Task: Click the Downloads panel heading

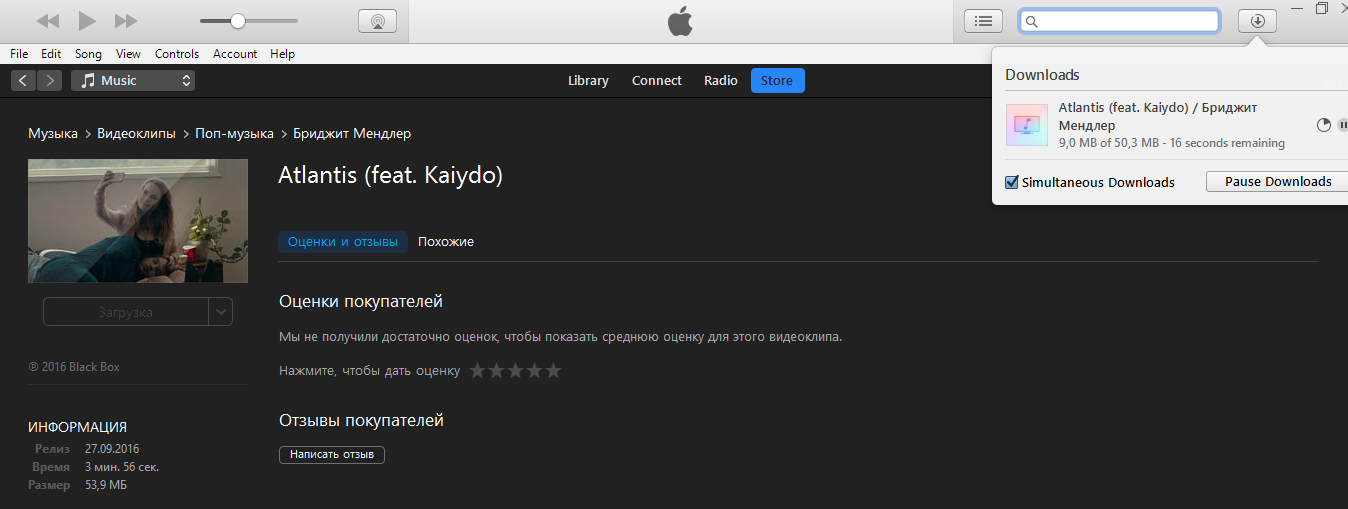Action: 1042,75
